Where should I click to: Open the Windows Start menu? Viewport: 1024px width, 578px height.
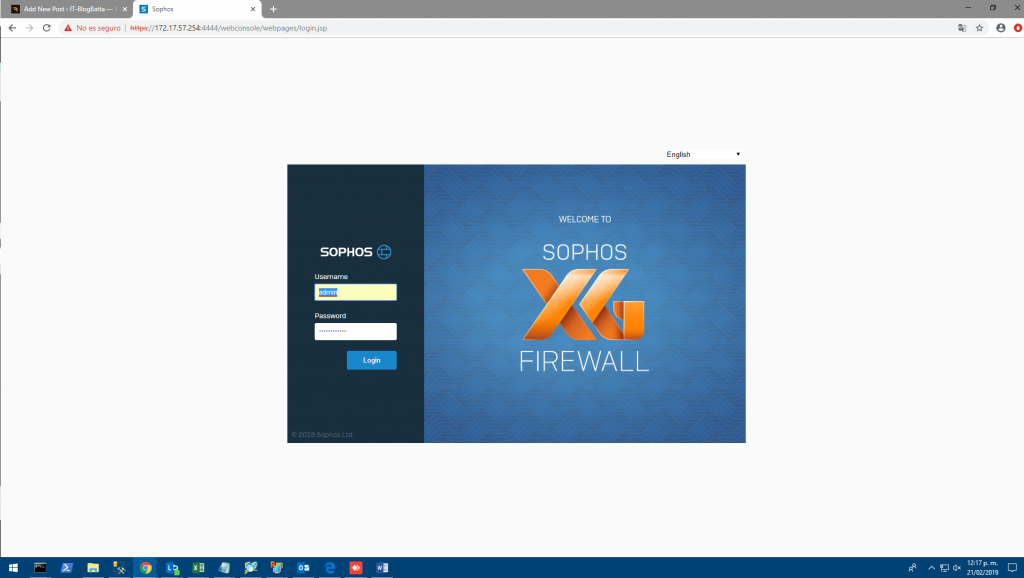coord(13,568)
